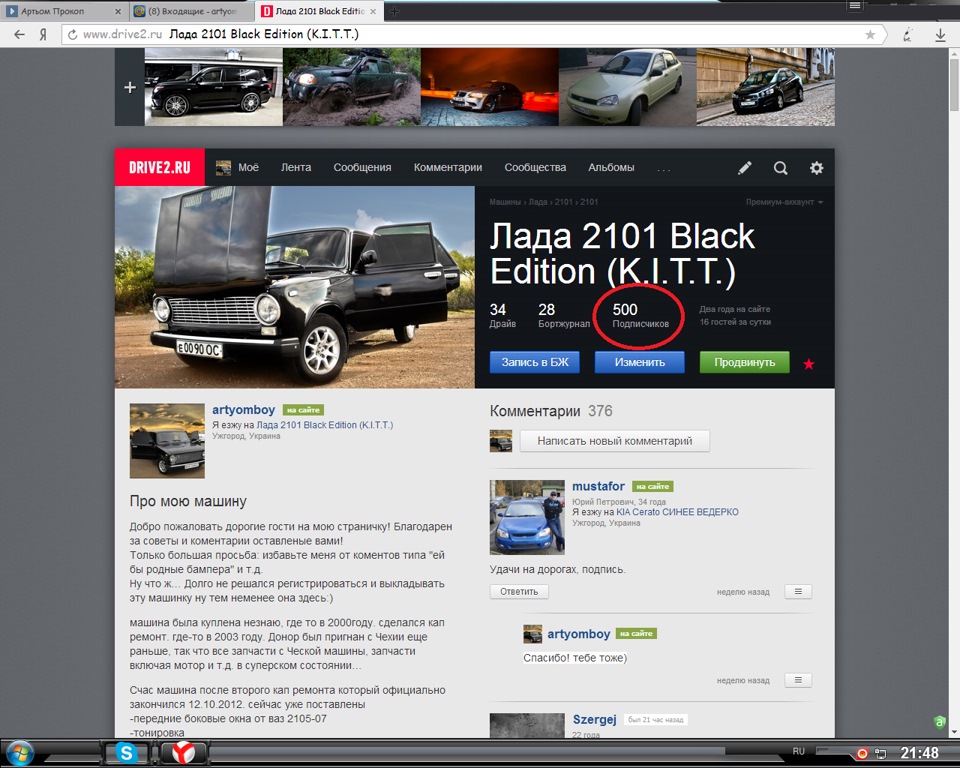The height and width of the screenshot is (768, 960).
Task: Open comment actions menu next to 'неделю назад'
Action: (x=797, y=591)
